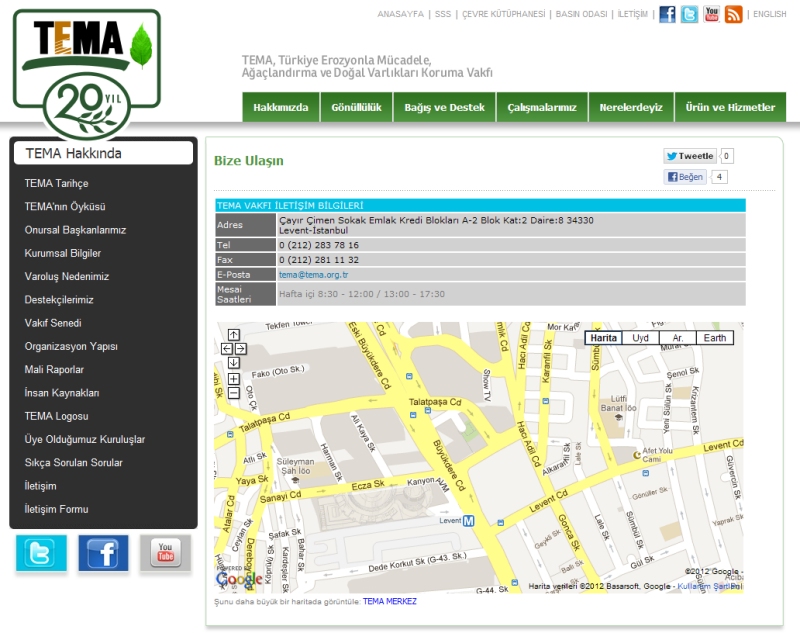Open the YouTube icon in the top bar

click(711, 14)
